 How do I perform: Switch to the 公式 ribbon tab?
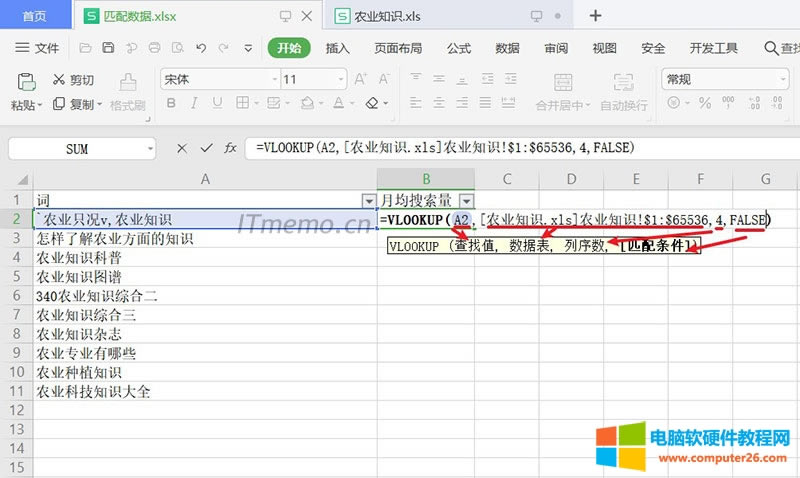[x=459, y=48]
